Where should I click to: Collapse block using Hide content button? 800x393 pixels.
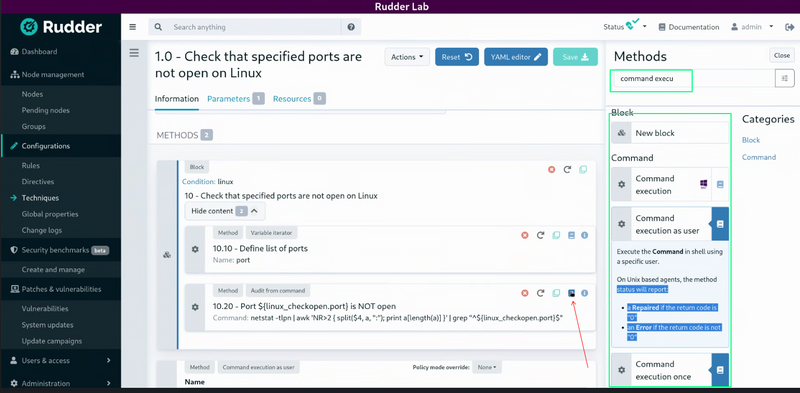225,211
